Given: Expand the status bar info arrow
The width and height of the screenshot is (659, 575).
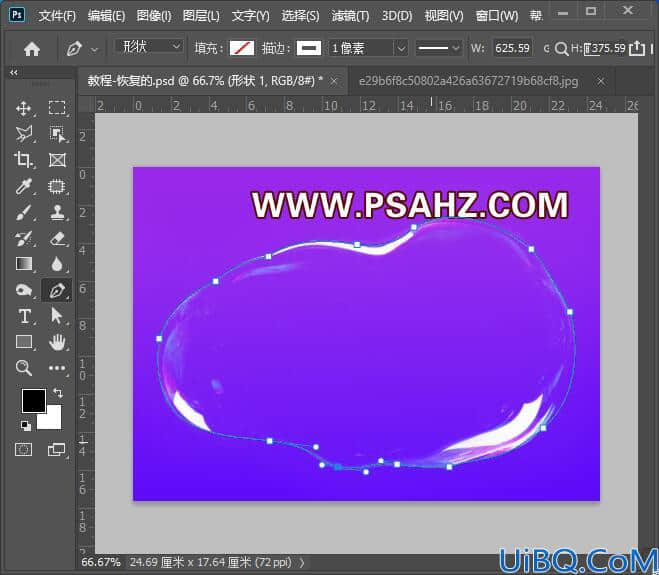Looking at the screenshot, I should pos(302,562).
